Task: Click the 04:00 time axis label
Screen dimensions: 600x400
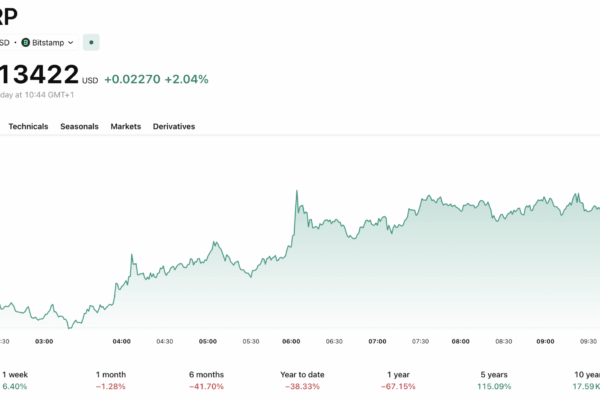Action: coord(121,341)
